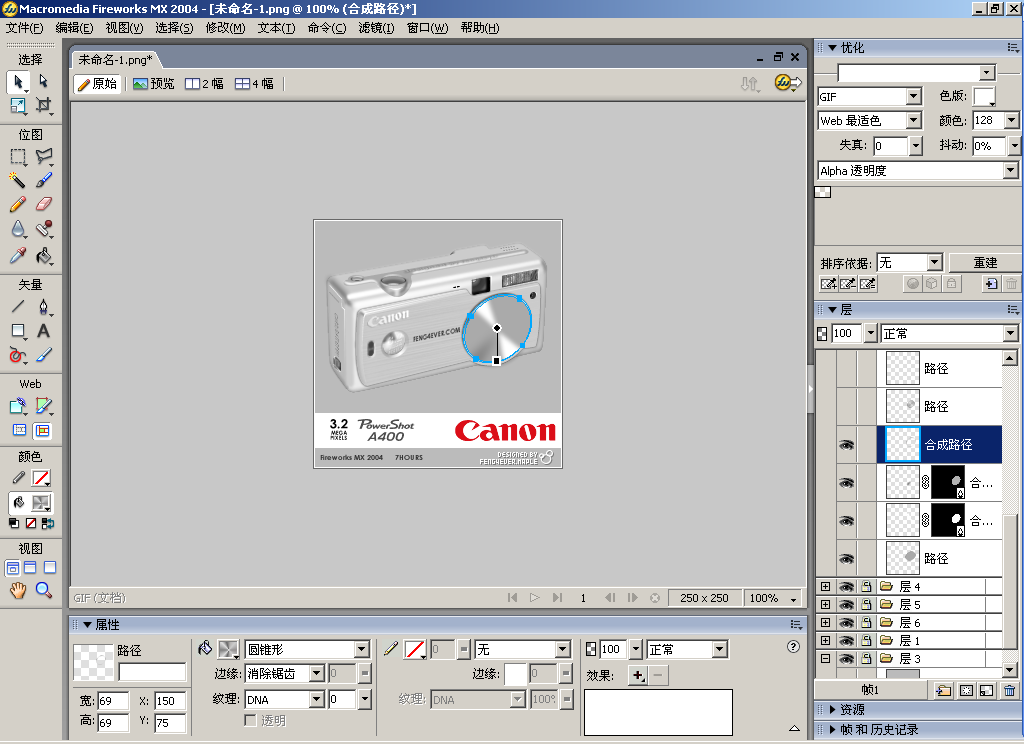Image resolution: width=1024 pixels, height=744 pixels.
Task: Select the Lasso tool
Action: pos(43,157)
